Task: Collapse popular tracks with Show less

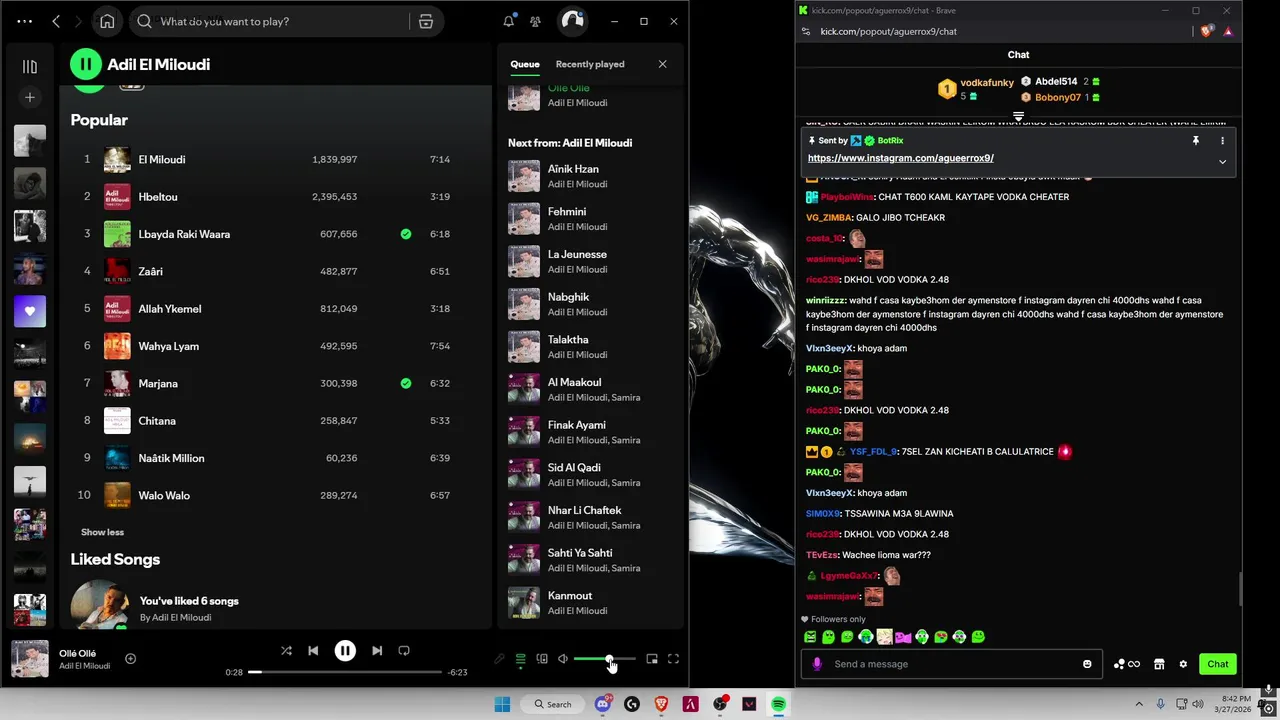Action: pos(102,532)
